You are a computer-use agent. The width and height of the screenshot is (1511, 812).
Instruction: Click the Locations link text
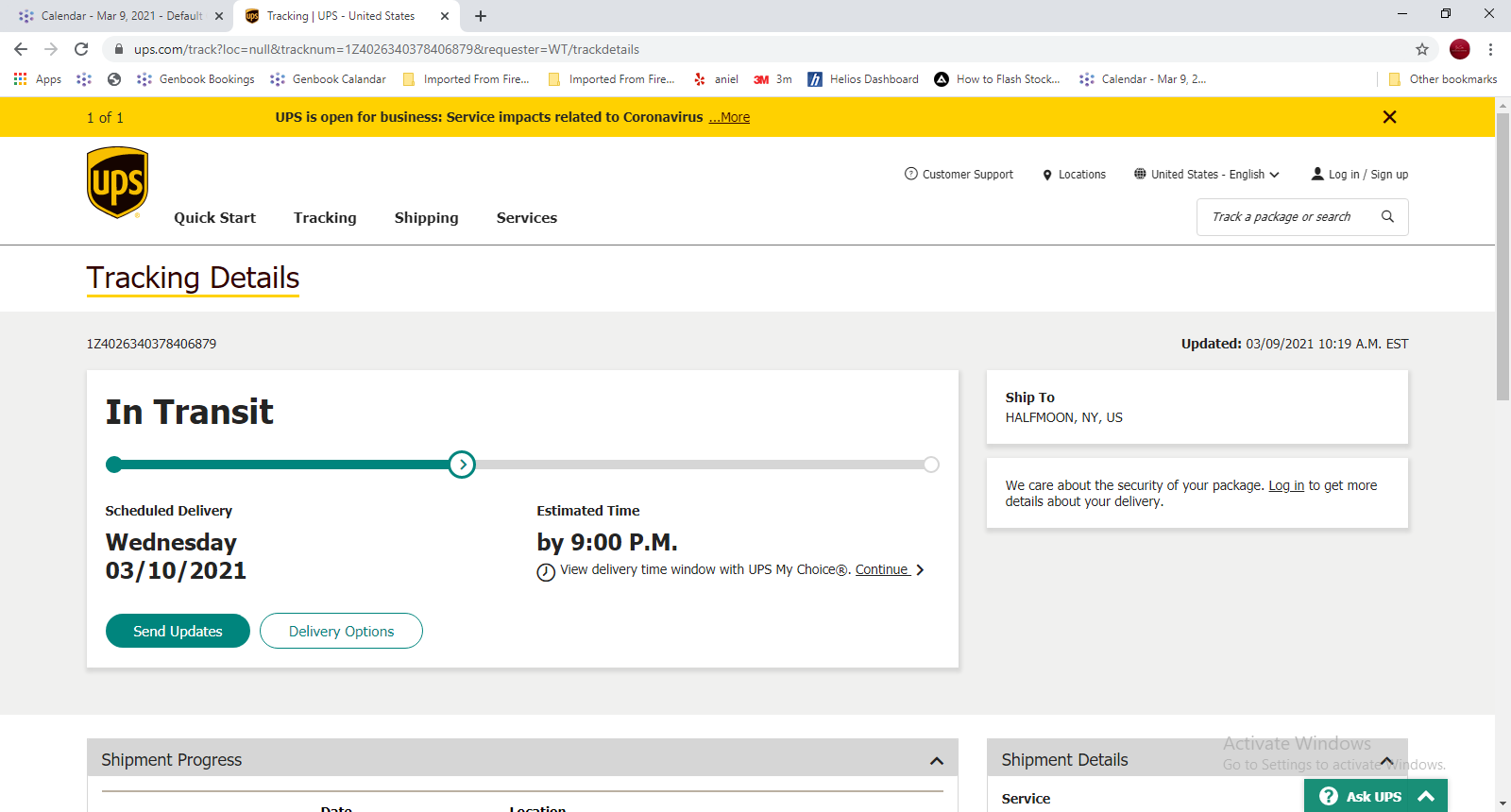(1082, 175)
